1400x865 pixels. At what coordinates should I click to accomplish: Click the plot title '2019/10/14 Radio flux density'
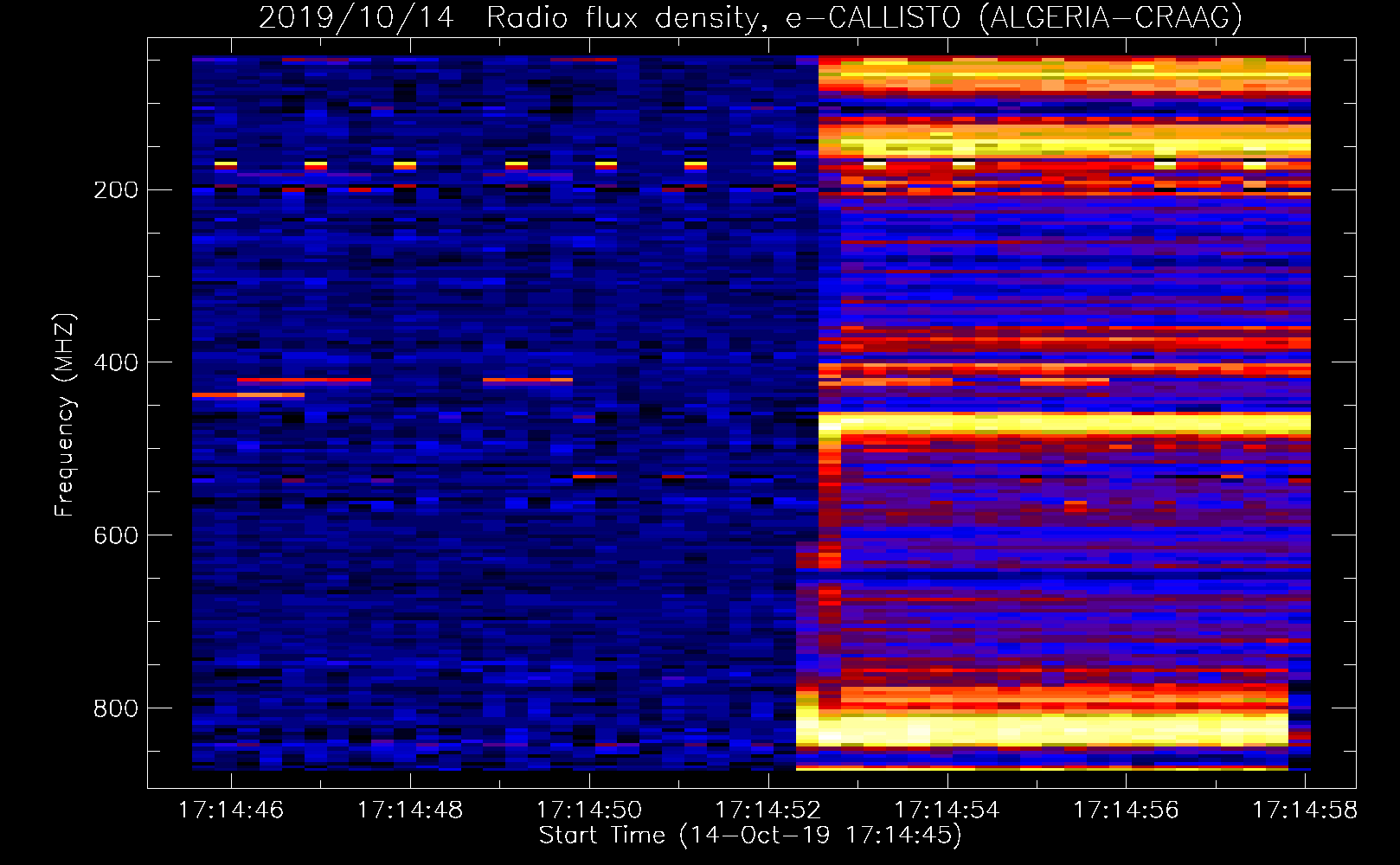tap(750, 17)
